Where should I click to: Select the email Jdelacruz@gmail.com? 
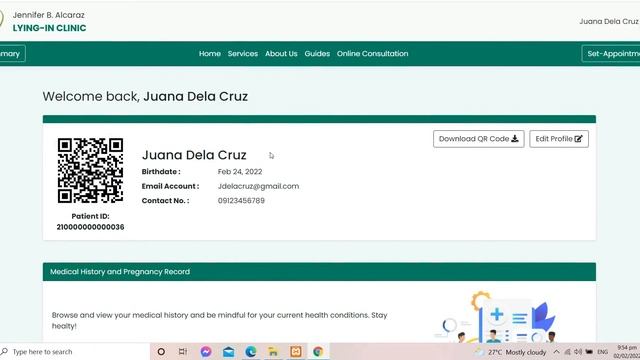(258, 186)
